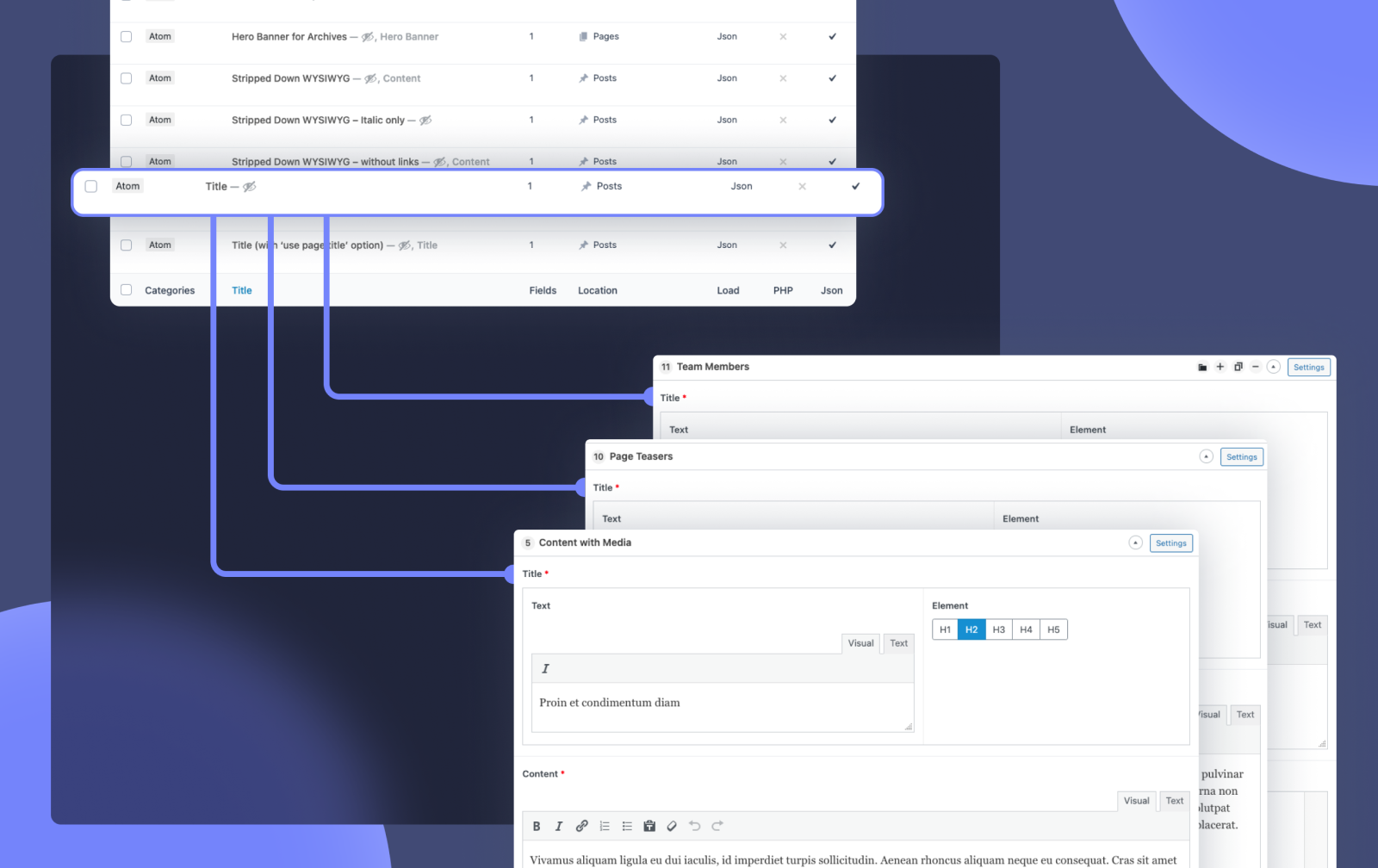Click undo in the Content editor toolbar
The width and height of the screenshot is (1378, 868).
coord(694,826)
